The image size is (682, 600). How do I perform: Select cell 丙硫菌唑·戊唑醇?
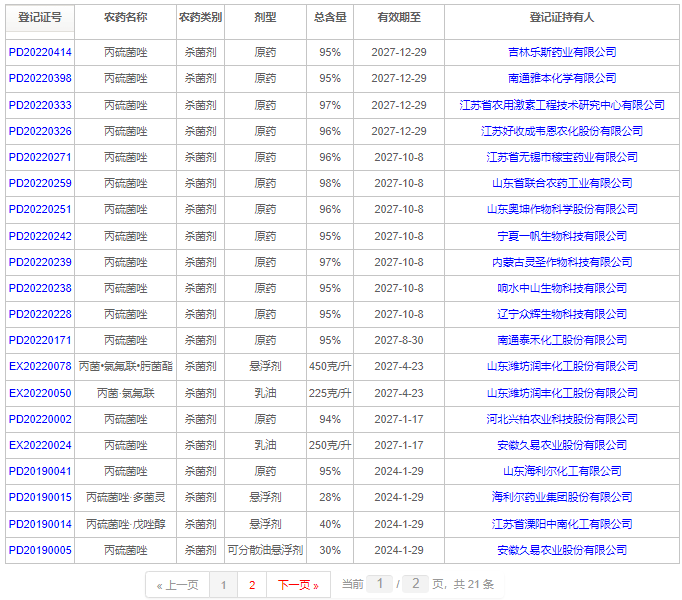[x=126, y=524]
